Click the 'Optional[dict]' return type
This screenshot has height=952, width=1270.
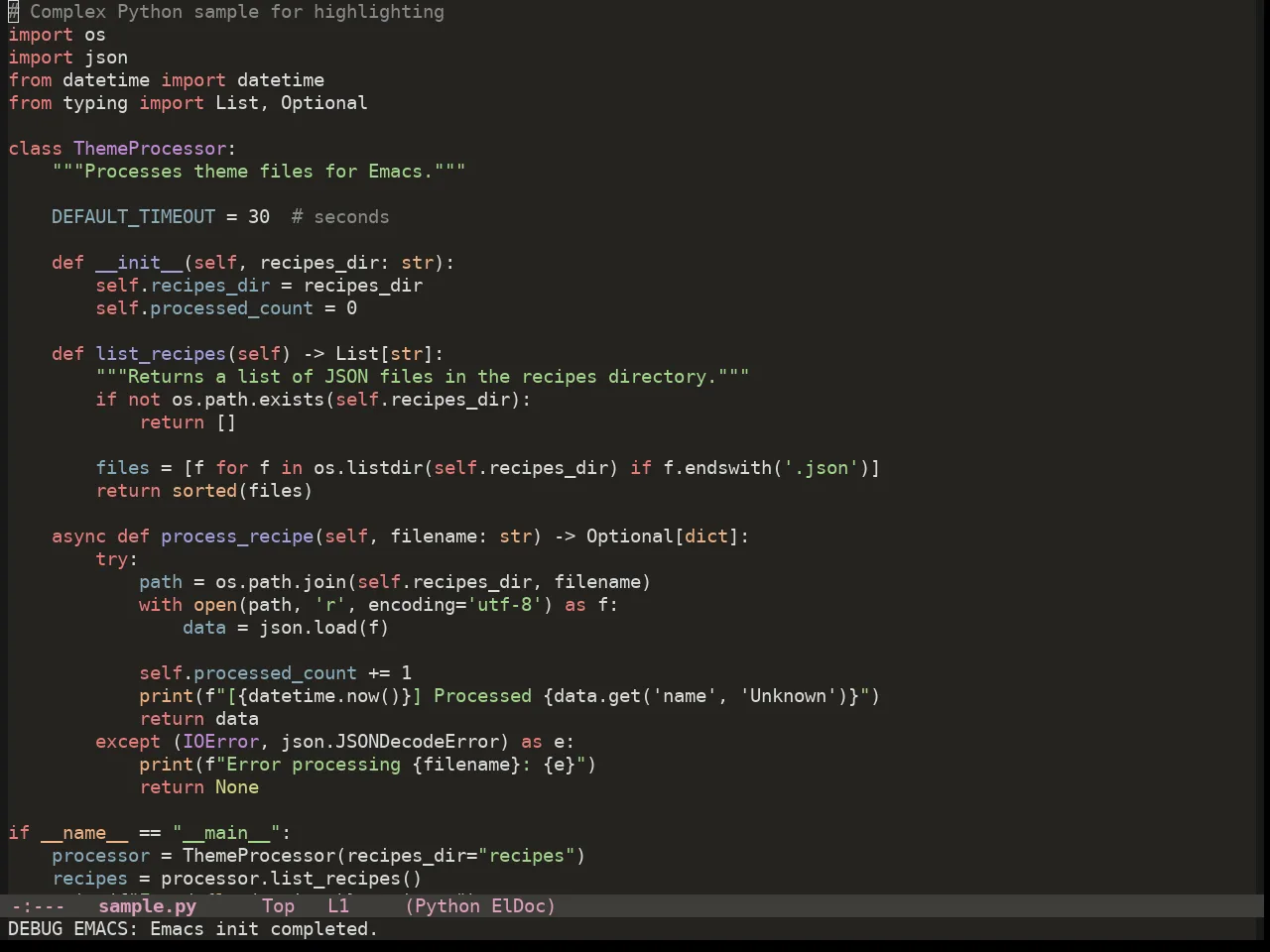click(663, 536)
